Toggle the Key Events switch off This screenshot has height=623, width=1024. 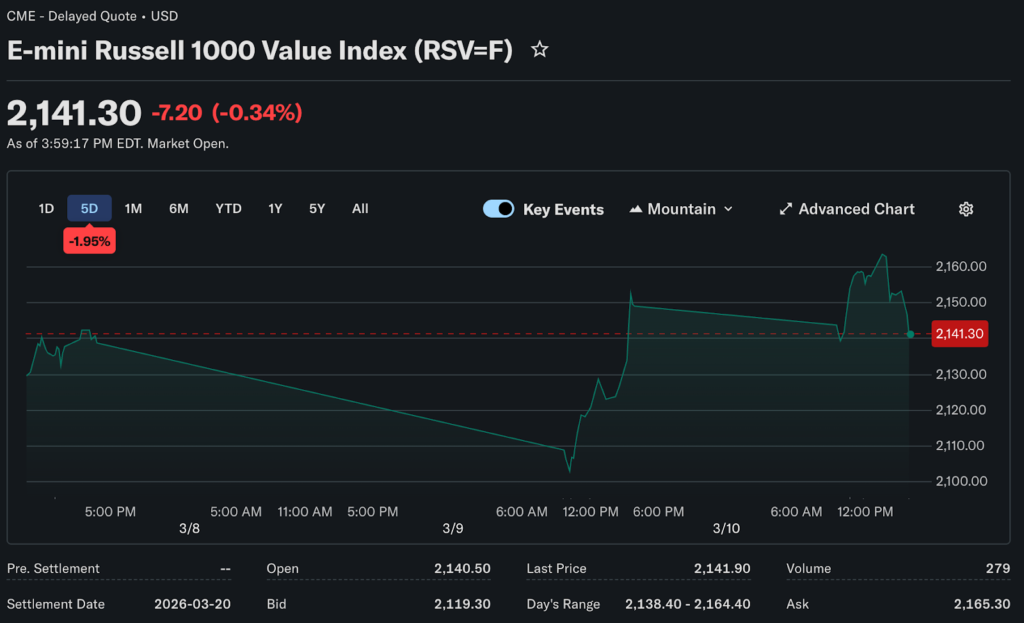tap(498, 209)
